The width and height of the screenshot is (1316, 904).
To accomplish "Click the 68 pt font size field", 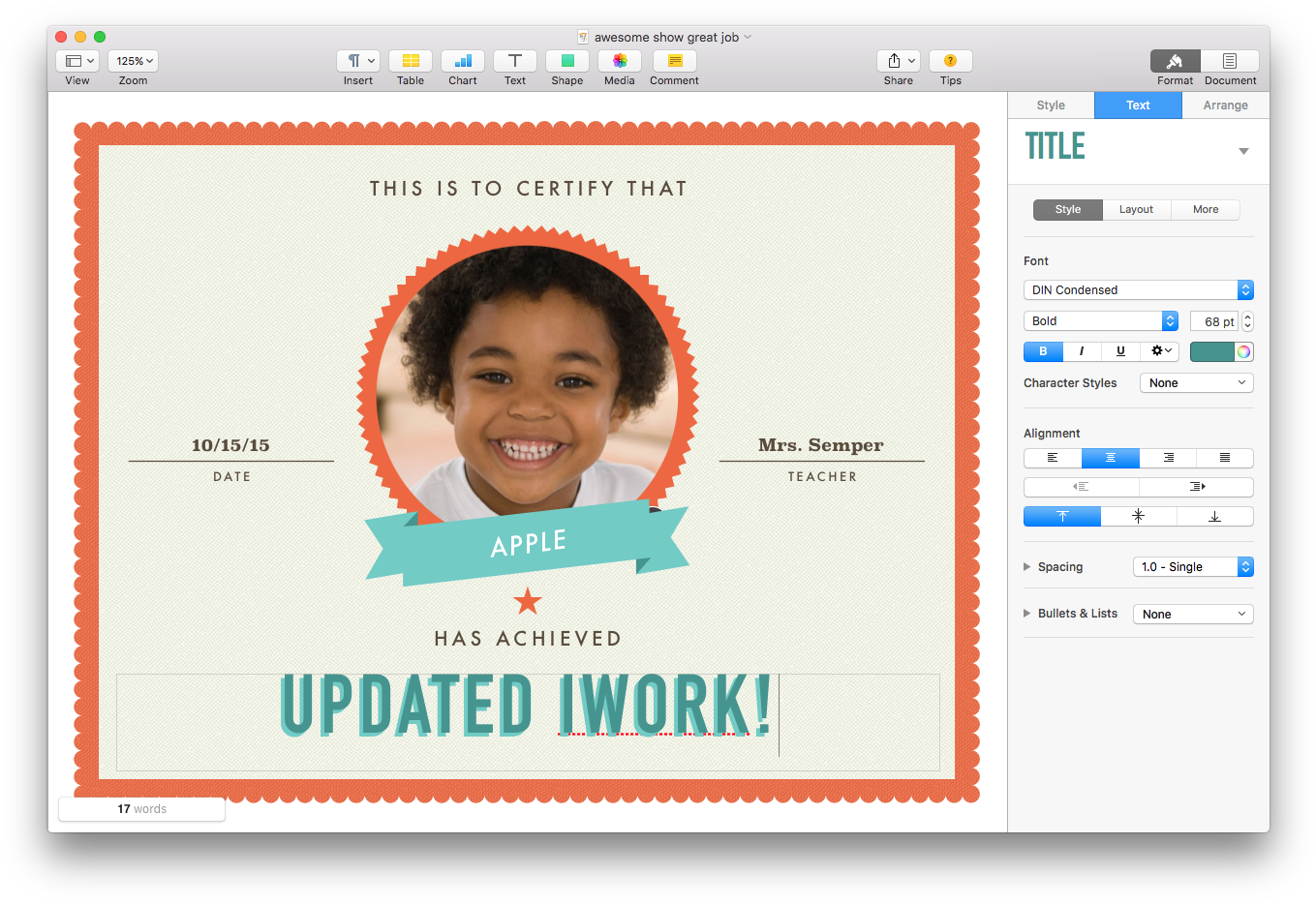I will 1213,320.
